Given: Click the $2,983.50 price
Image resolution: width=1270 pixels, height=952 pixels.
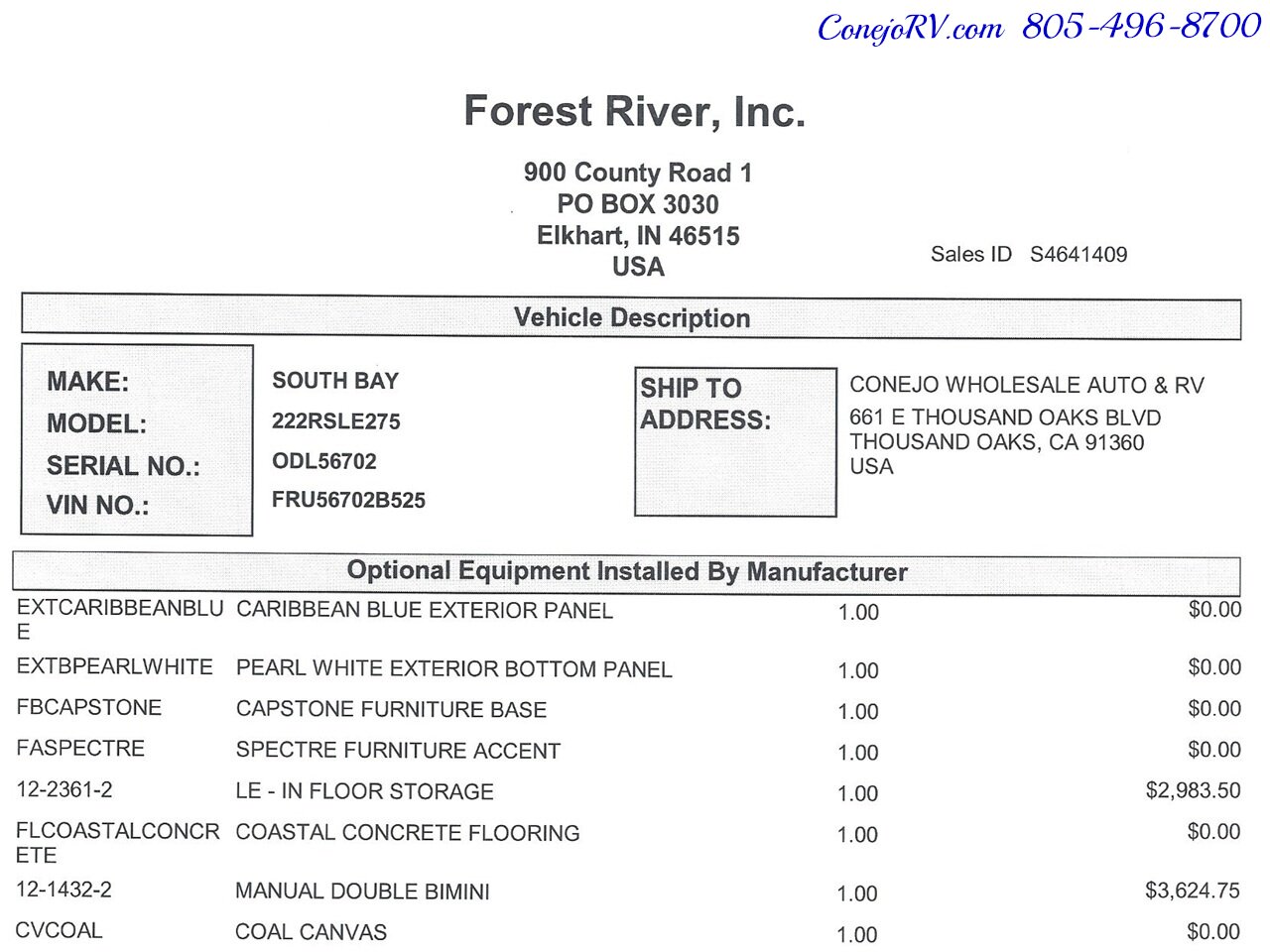Looking at the screenshot, I should [x=1193, y=790].
